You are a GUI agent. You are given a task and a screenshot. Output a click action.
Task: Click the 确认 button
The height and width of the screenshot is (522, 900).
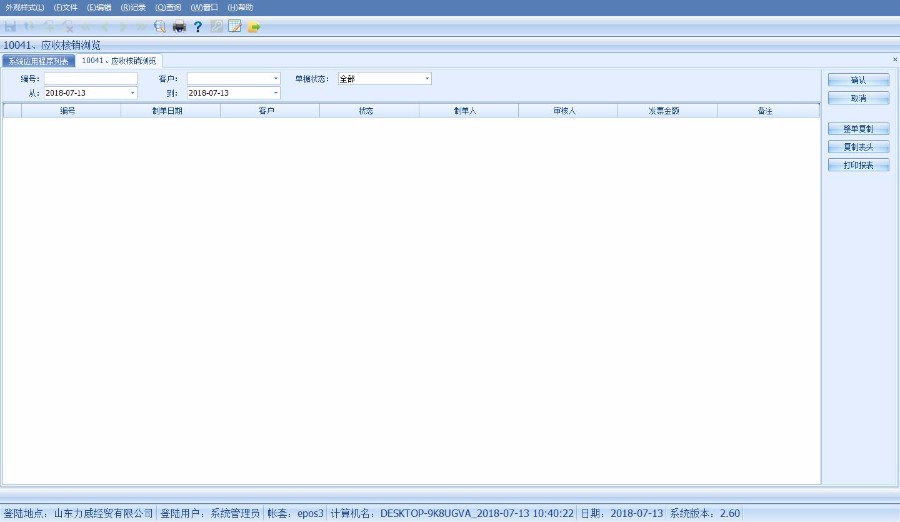tap(859, 80)
